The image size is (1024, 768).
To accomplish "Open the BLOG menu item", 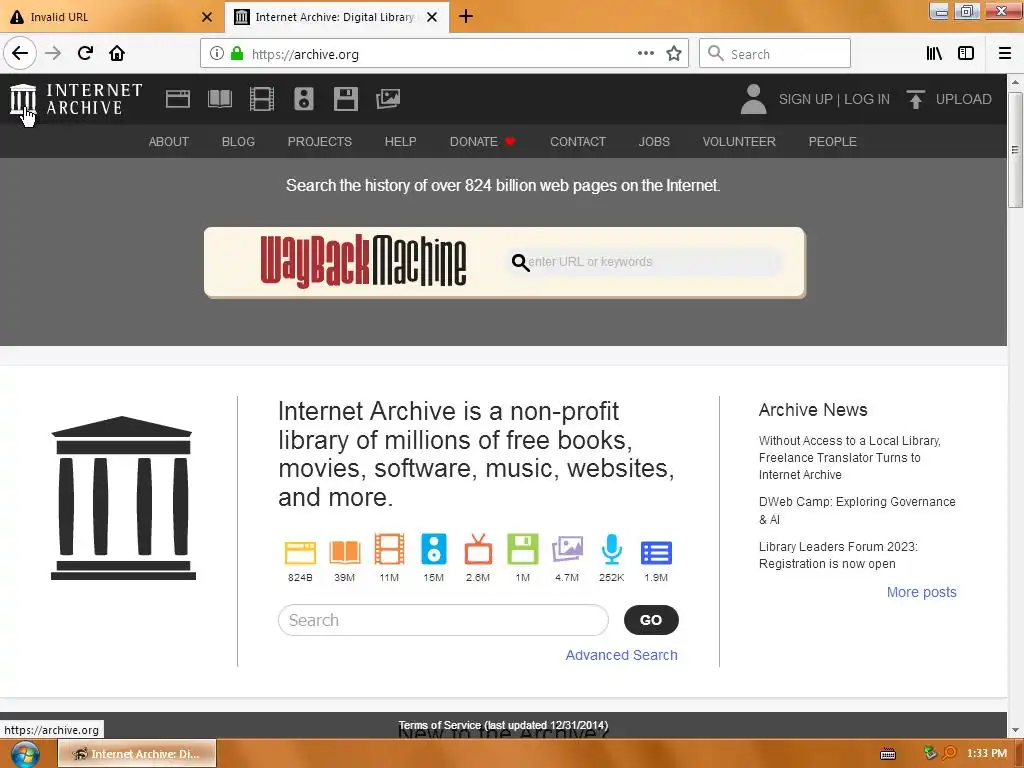I will [238, 142].
